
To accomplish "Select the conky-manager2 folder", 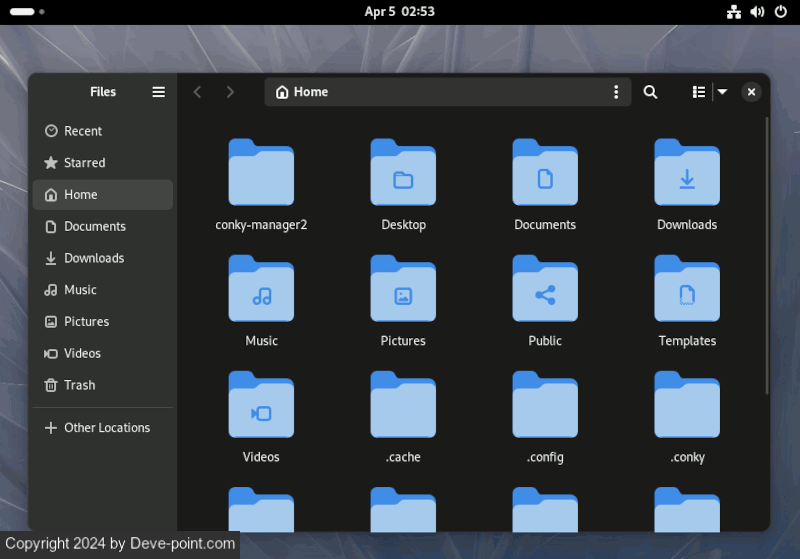I will point(261,174).
